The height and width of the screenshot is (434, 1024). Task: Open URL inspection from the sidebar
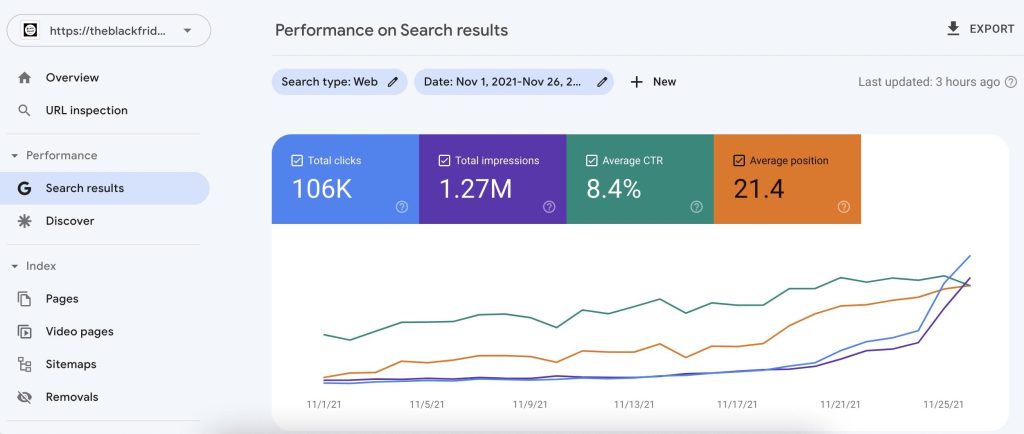(x=86, y=111)
